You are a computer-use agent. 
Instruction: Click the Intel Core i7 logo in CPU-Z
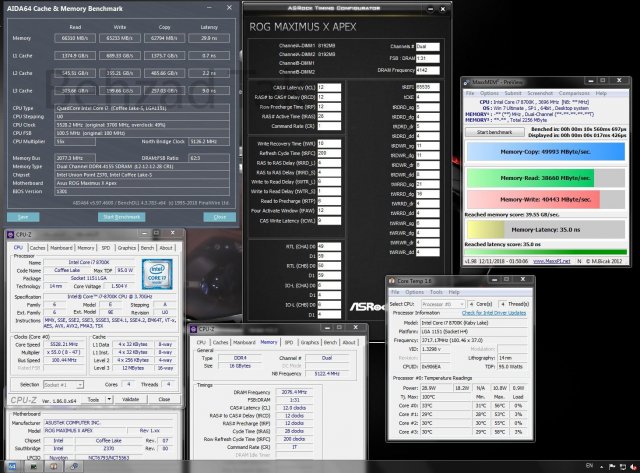coord(157,274)
